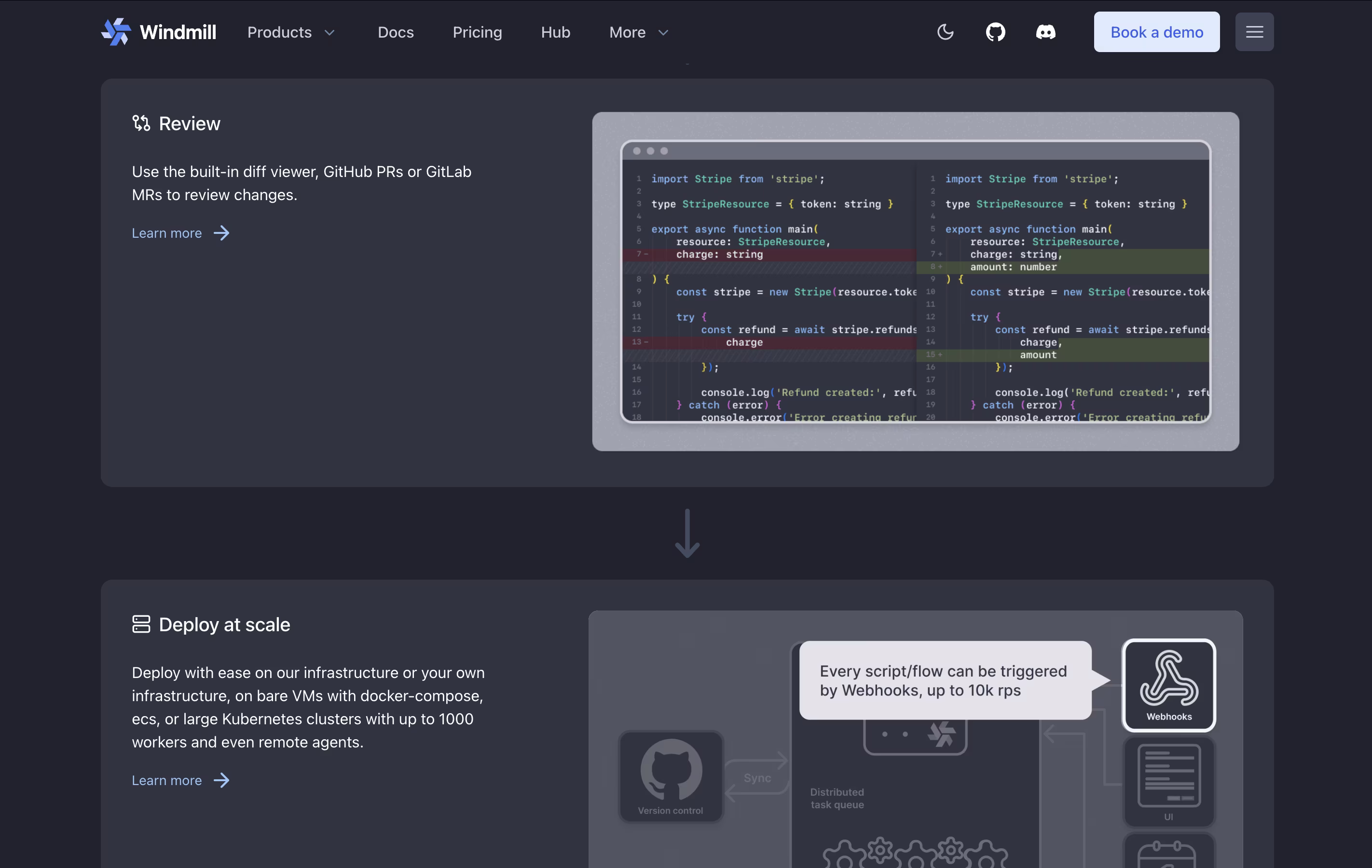Click the Book a demo button
Screen dimensions: 1372x868
point(1156,32)
